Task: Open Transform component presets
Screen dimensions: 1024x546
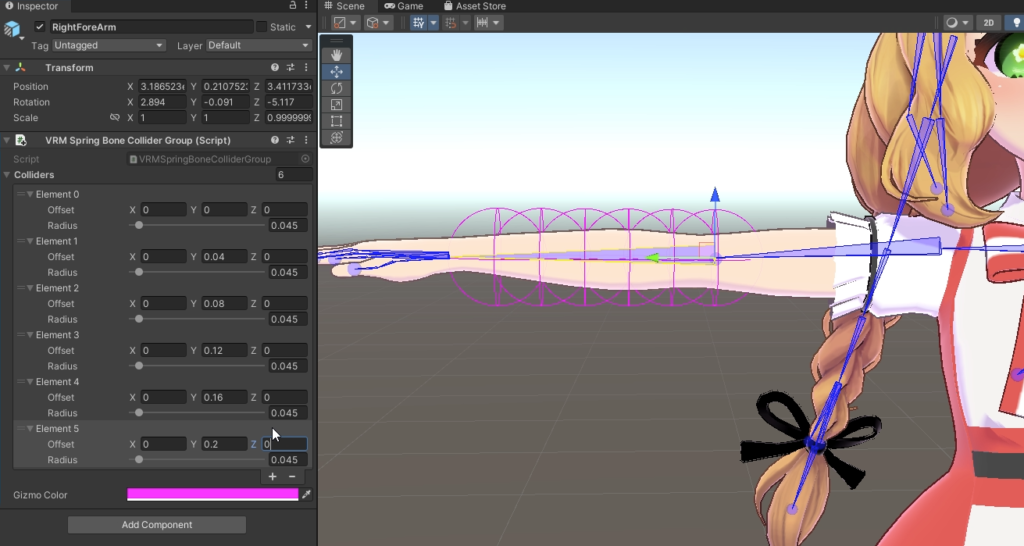Action: pyautogui.click(x=291, y=67)
